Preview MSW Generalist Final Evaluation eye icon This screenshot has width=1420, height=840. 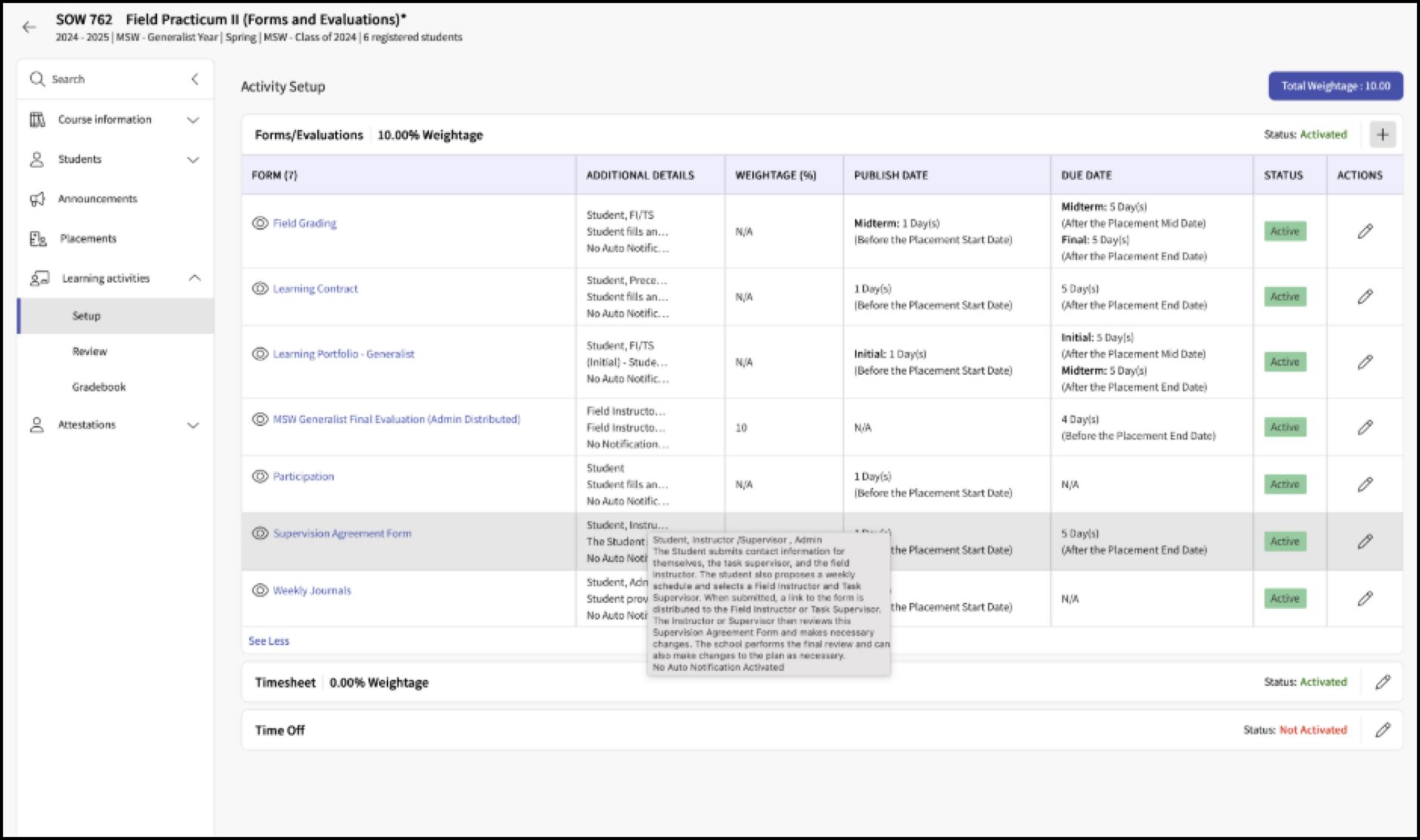pyautogui.click(x=260, y=418)
